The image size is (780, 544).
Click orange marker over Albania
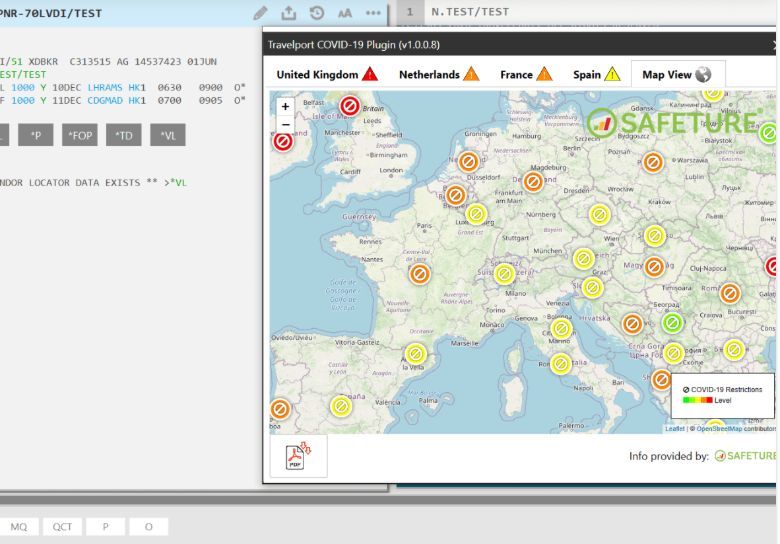coord(661,380)
